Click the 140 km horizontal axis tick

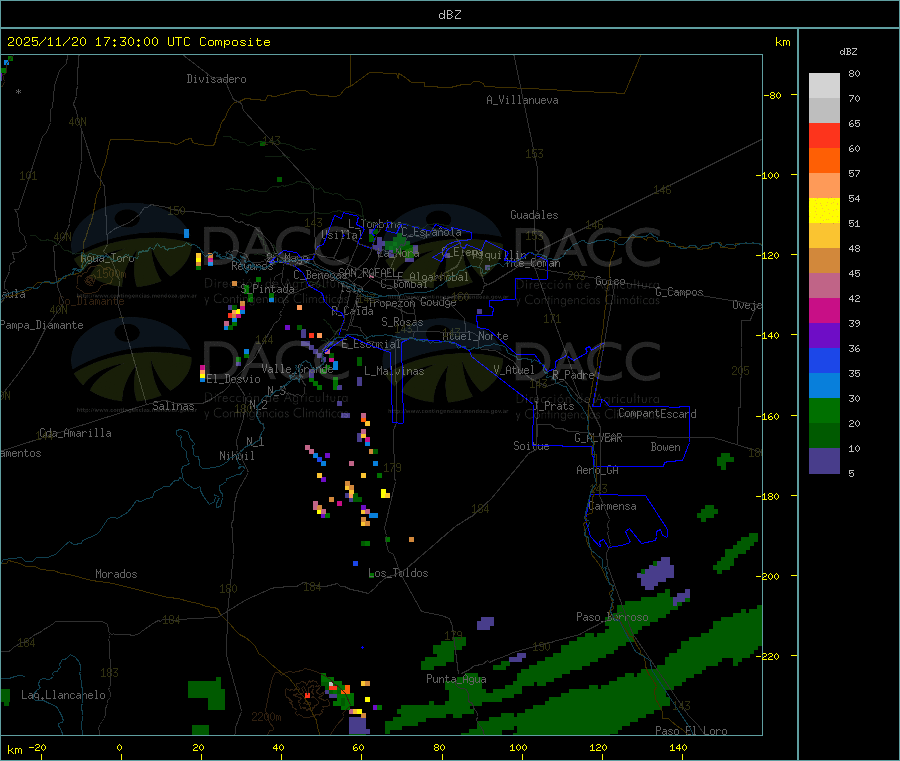click(x=678, y=747)
